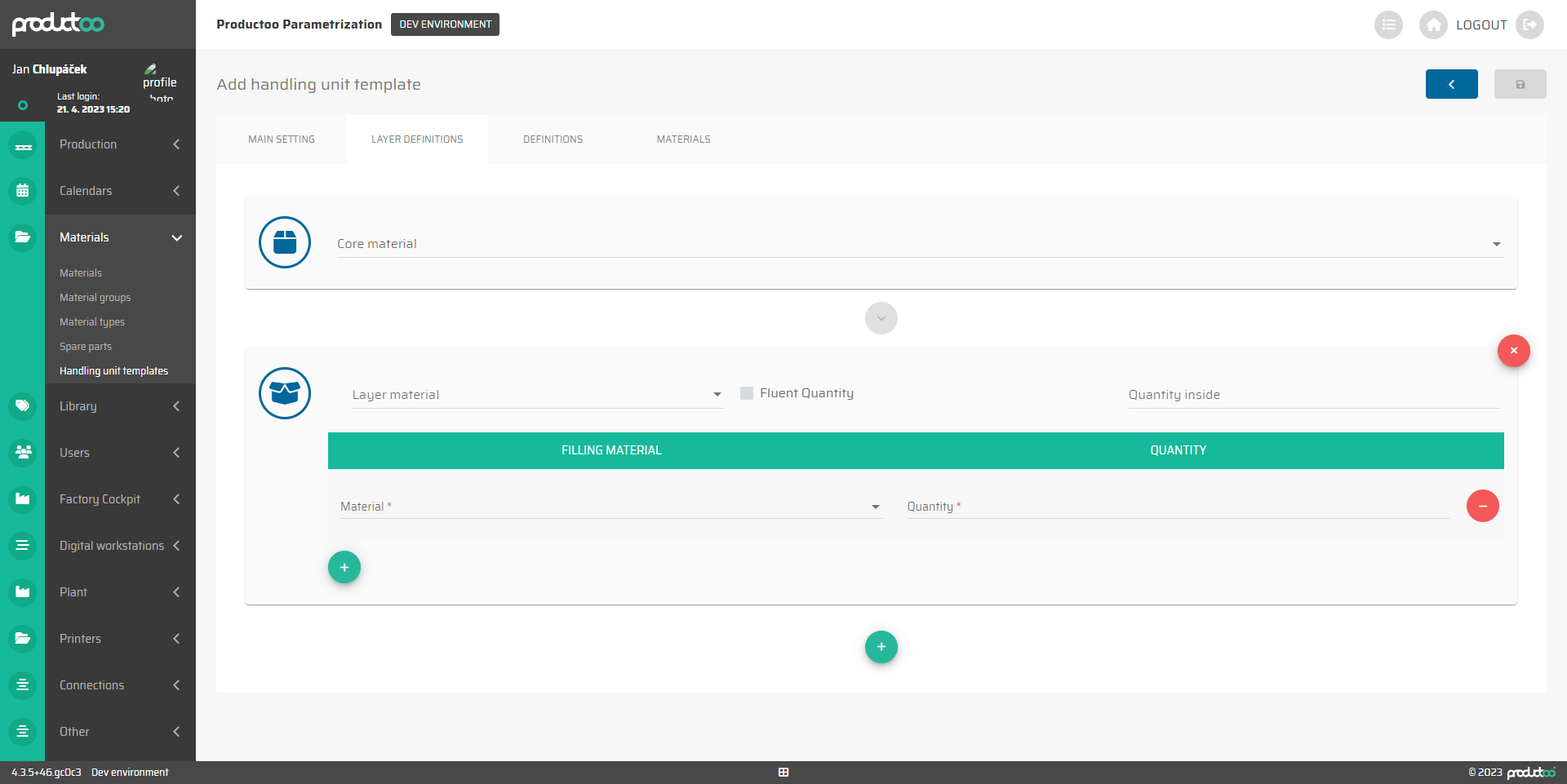Enable the Fluent Quantity checkbox
Viewport: 1567px width, 784px height.
tap(747, 393)
